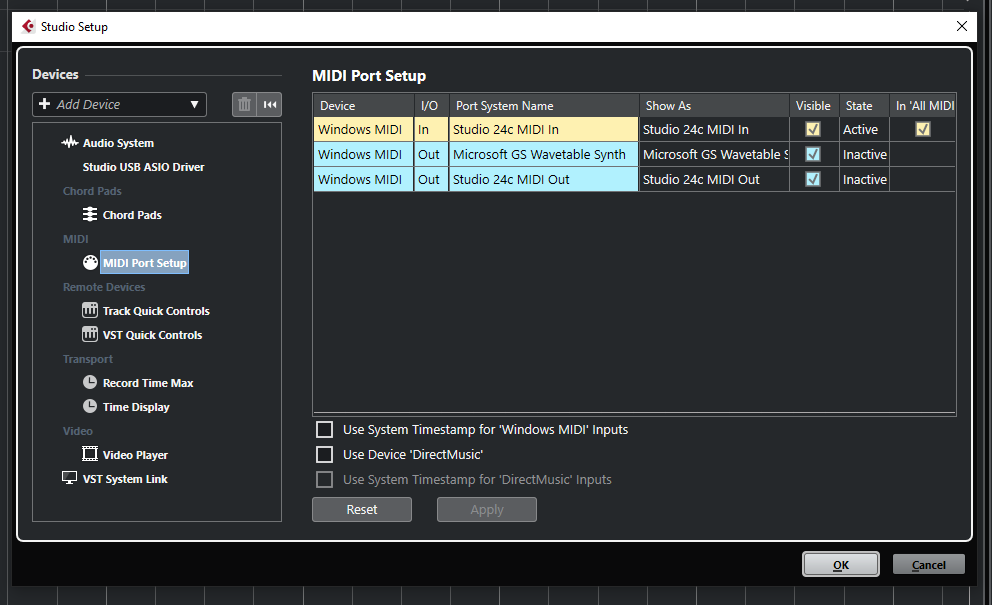Toggle Visible for Studio 24c MIDI Out
The width and height of the screenshot is (992, 605).
813,179
